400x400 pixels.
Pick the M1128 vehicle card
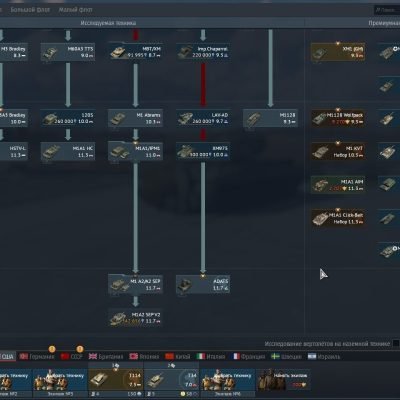click(270, 118)
